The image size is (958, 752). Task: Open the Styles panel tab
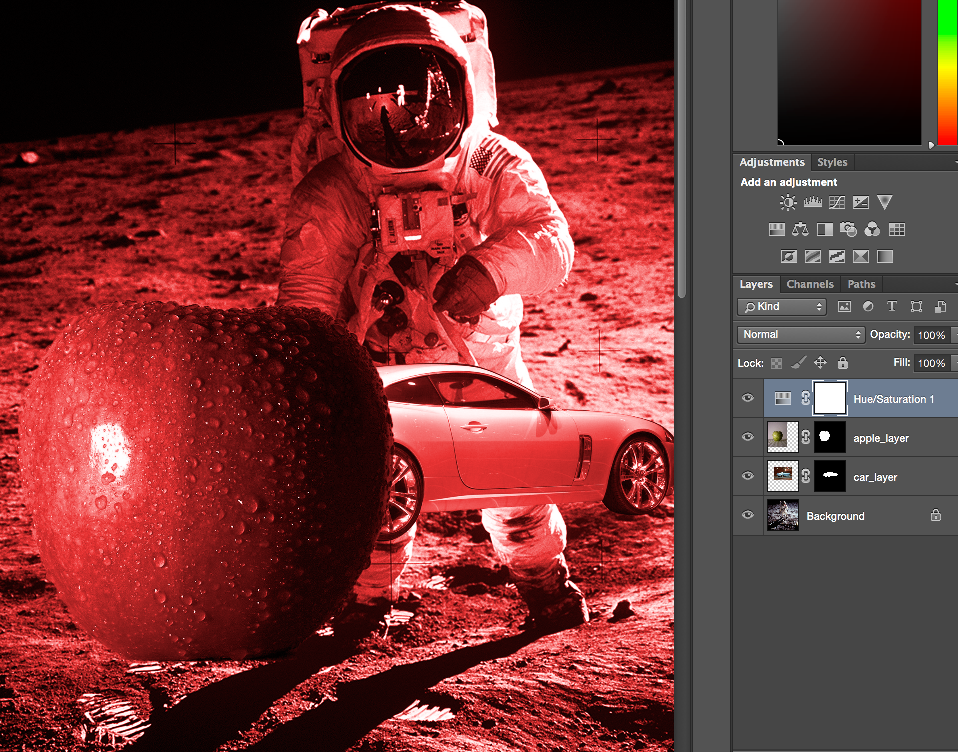832,162
